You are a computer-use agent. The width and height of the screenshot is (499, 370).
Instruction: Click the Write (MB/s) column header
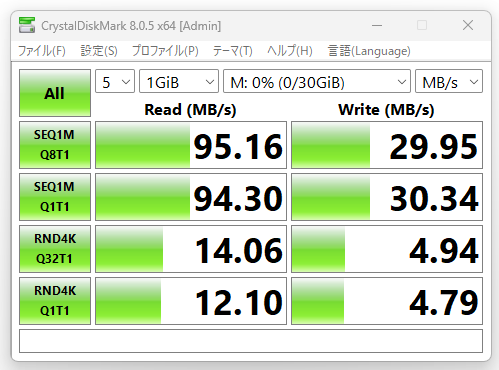[386, 110]
